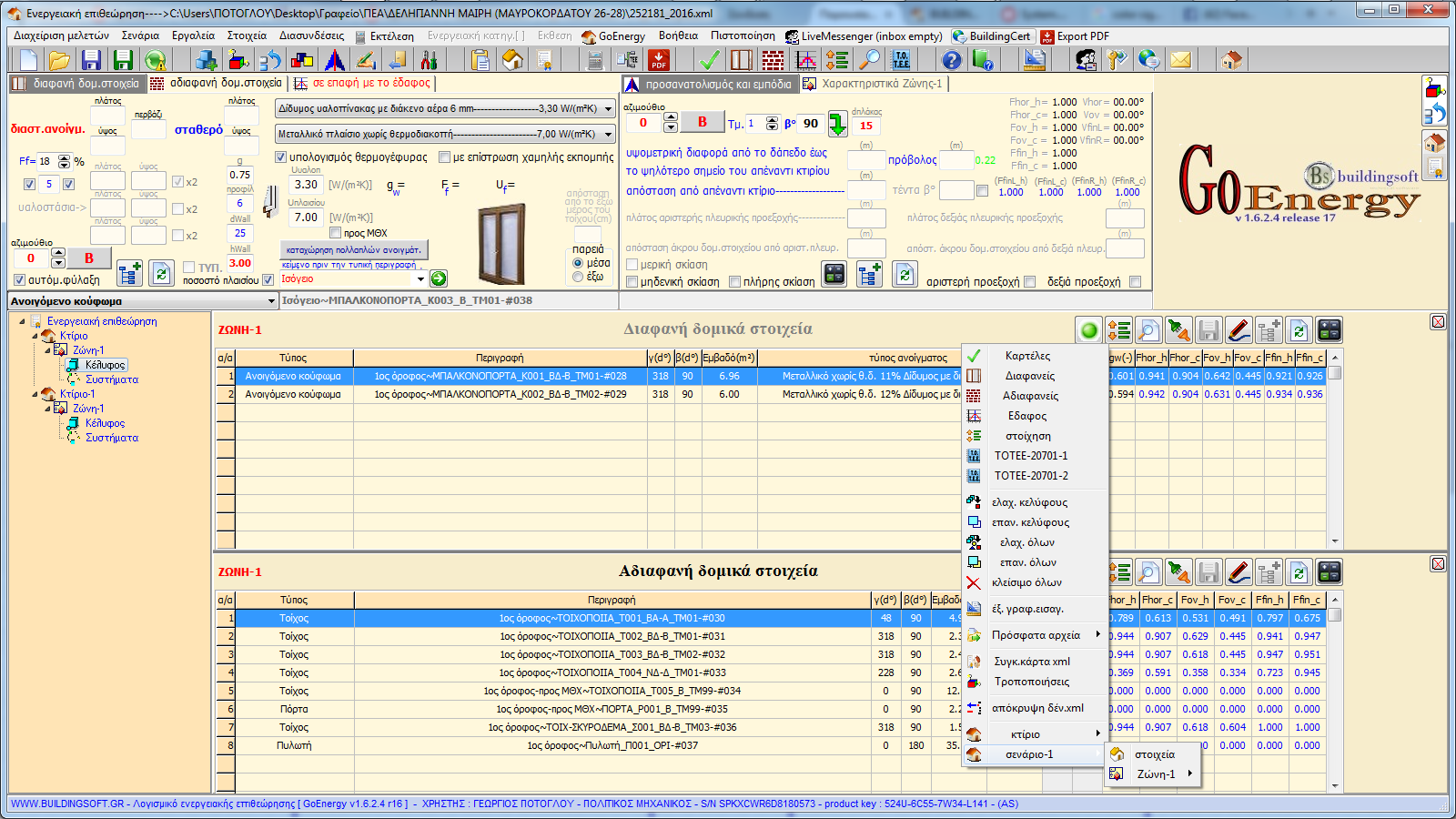Viewport: 1456px width, 819px height.
Task: Click the blue question mark help icon
Action: 951,60
